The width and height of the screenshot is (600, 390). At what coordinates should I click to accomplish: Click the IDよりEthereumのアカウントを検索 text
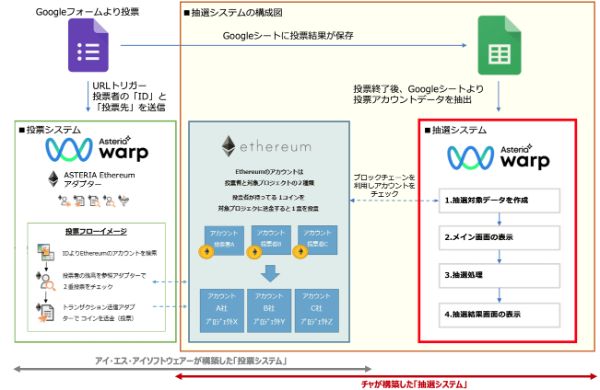tap(110, 253)
